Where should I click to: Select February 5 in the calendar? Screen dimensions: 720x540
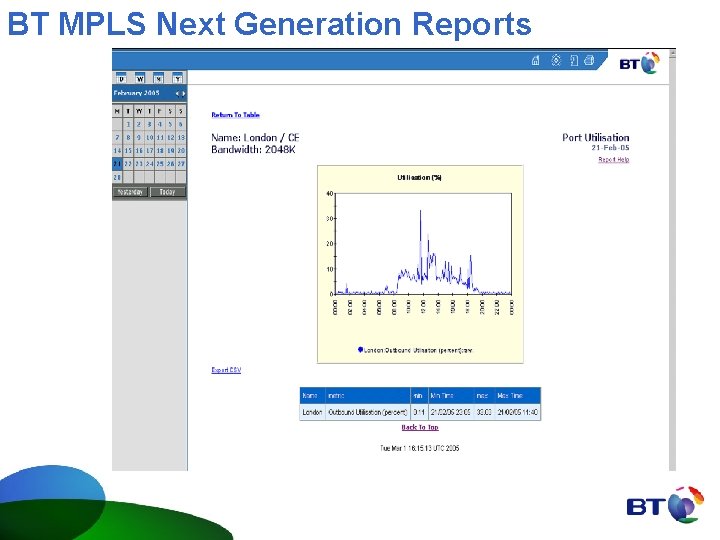click(x=170, y=124)
